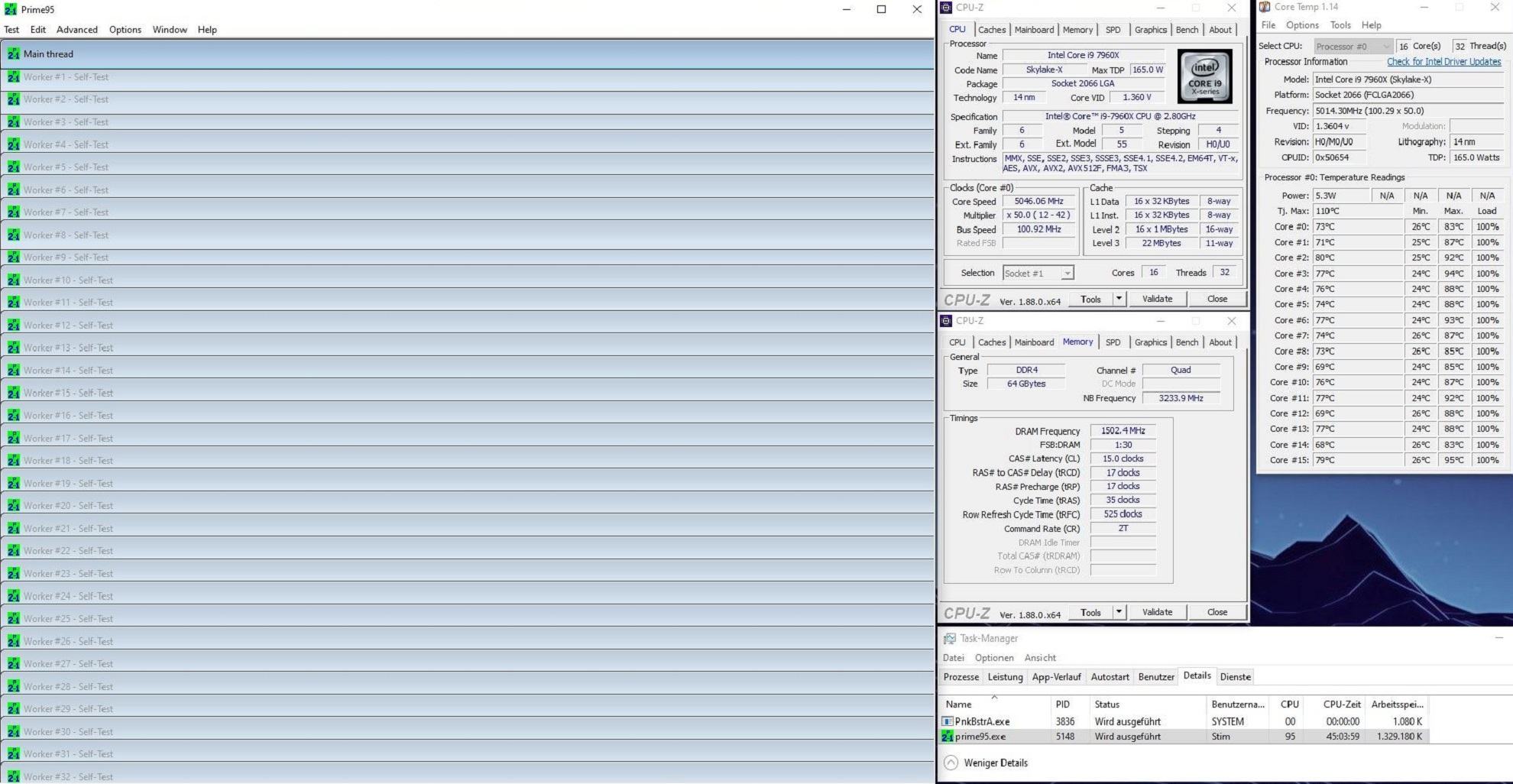Image resolution: width=1513 pixels, height=784 pixels.
Task: Click the Task-Manager title bar icon
Action: [x=949, y=638]
